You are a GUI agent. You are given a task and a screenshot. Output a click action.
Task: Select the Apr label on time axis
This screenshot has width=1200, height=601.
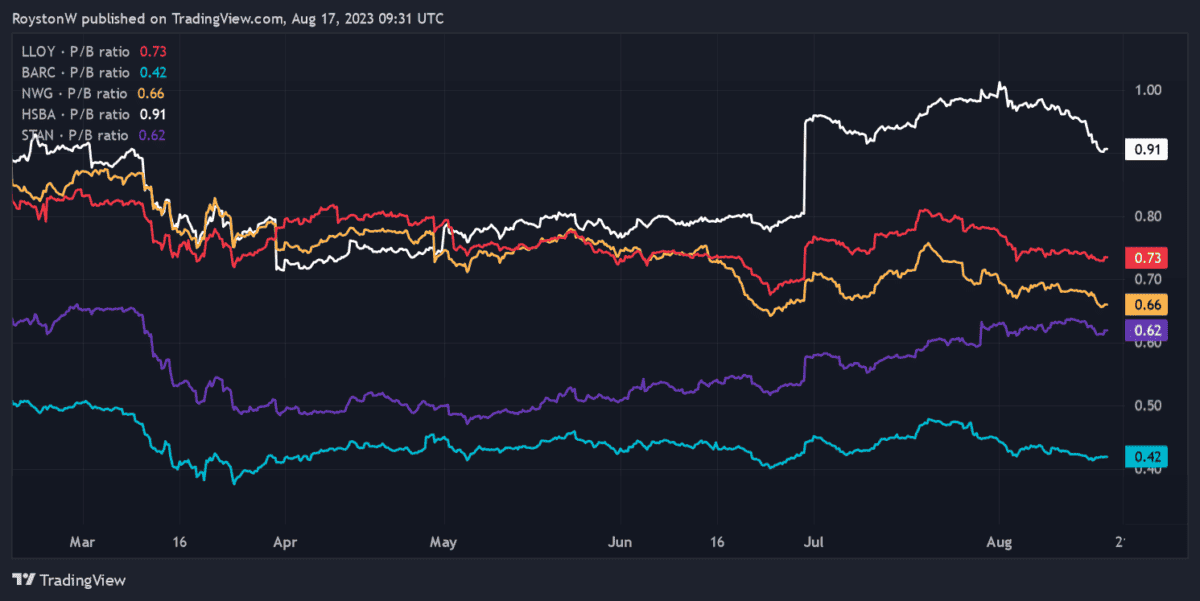(x=285, y=542)
